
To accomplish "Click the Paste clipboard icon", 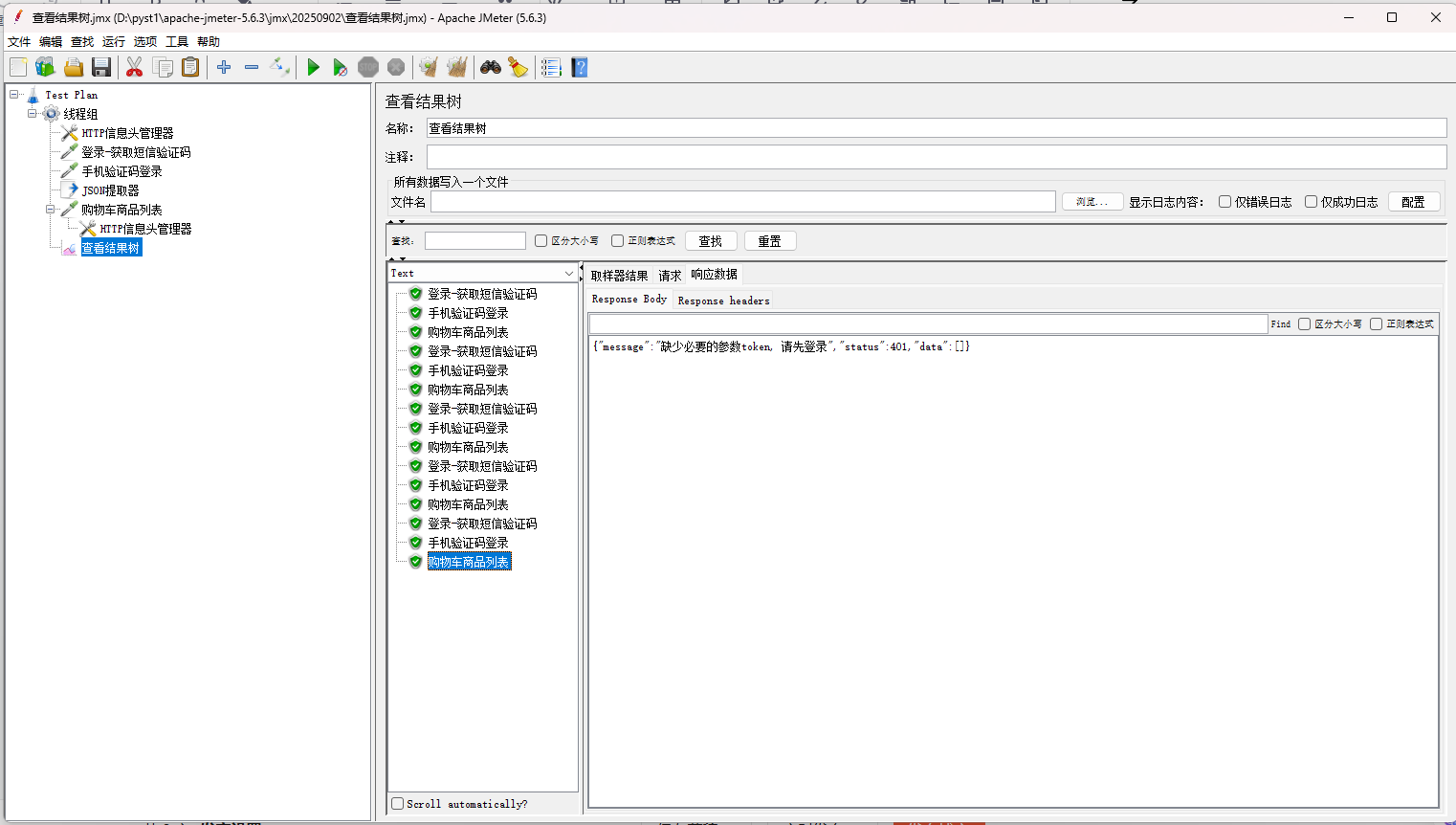I will click(x=191, y=67).
